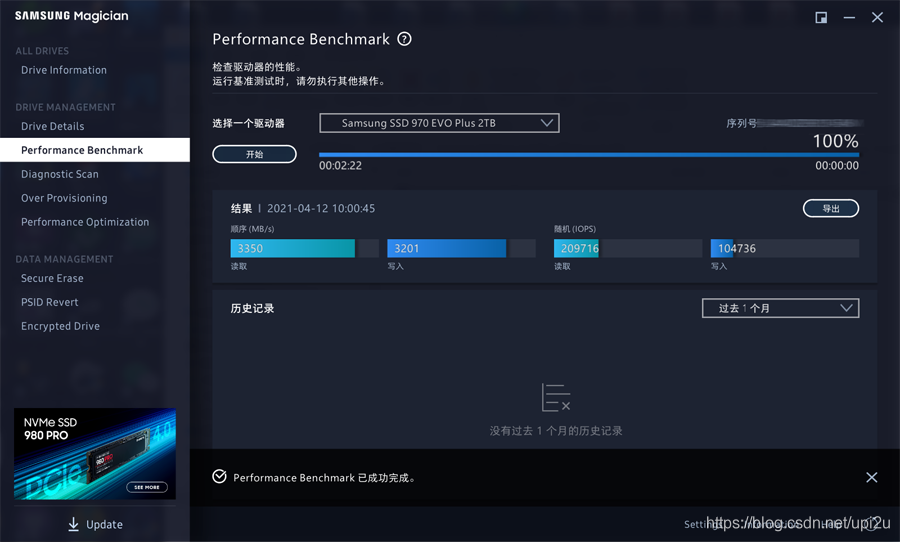This screenshot has width=900, height=542.
Task: Click the download arrow icon beside Update
Action: [x=73, y=524]
